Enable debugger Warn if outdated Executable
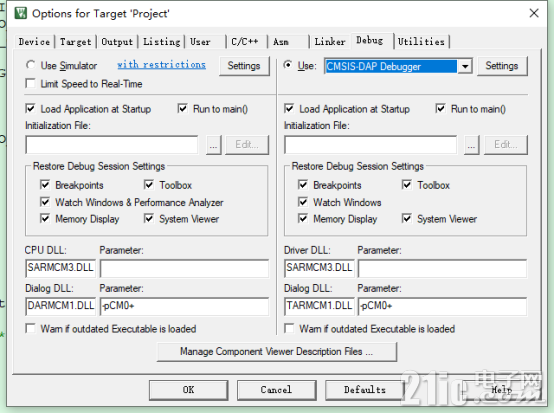 pyautogui.click(x=289, y=329)
